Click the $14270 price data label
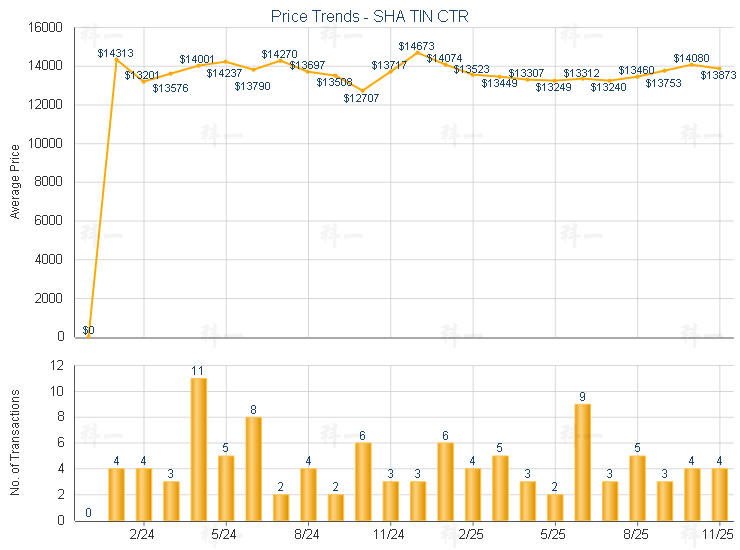The height and width of the screenshot is (550, 740). tap(279, 54)
